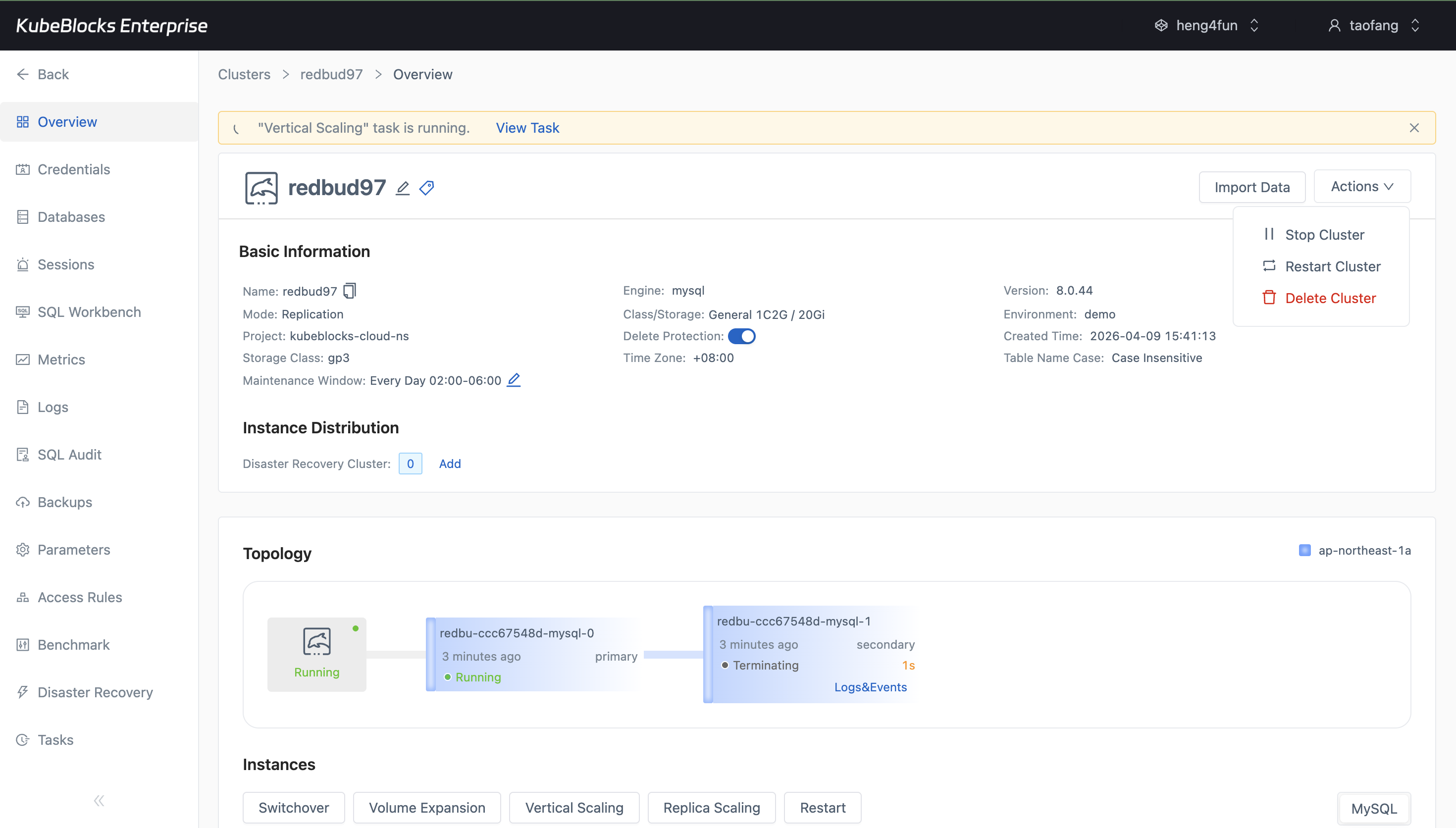This screenshot has height=828, width=1456.
Task: Open the Benchmark sidebar panel
Action: pyautogui.click(x=73, y=644)
